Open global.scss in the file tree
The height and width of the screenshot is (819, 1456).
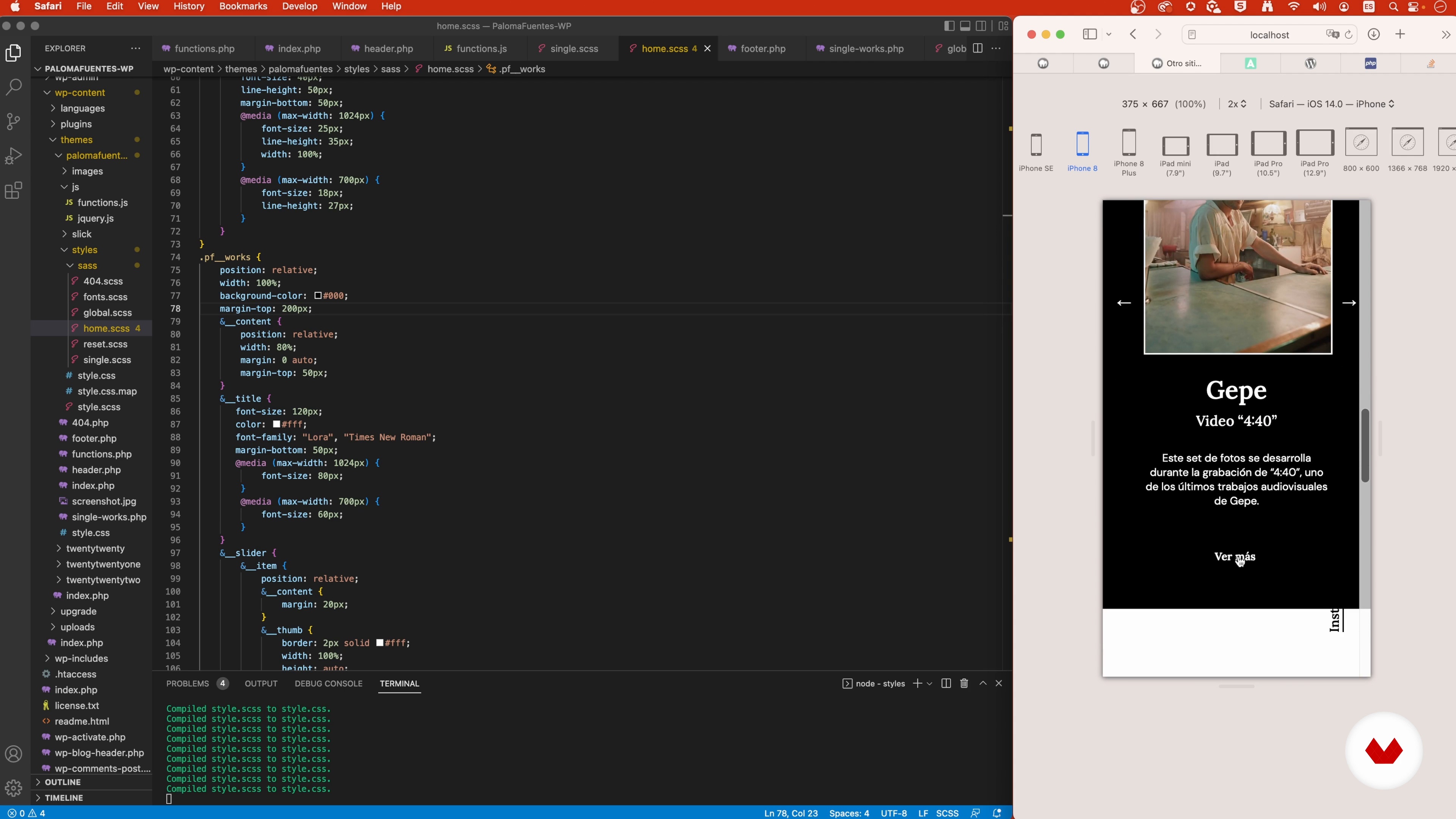coord(107,312)
